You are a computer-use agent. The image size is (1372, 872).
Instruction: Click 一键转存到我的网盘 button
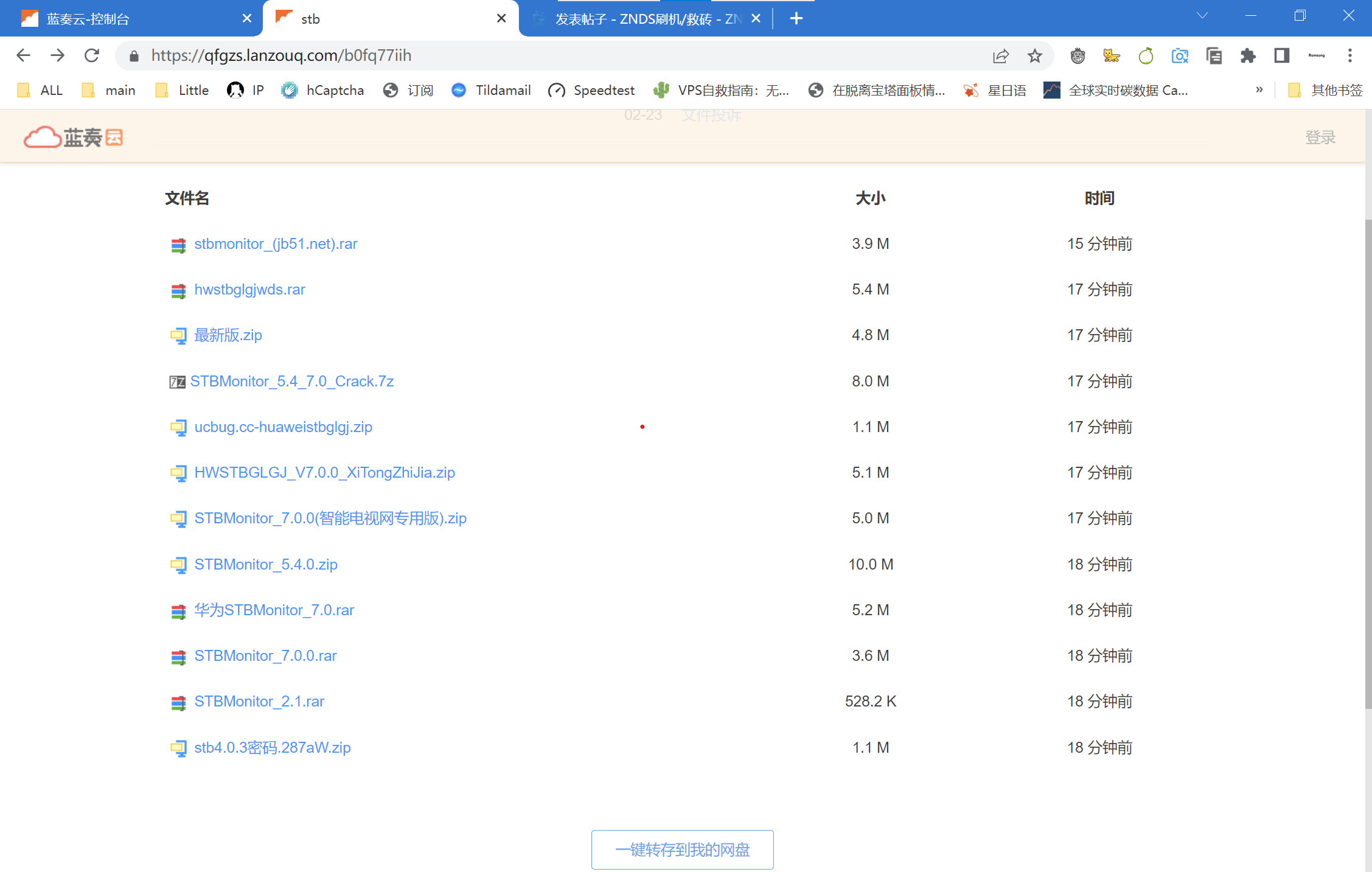tap(683, 849)
